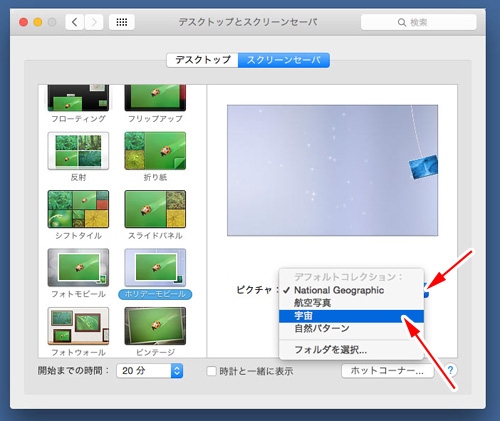Select the ホリデーモビール screen saver thumbnail
Viewport: 500px width, 421px height.
coord(155,267)
